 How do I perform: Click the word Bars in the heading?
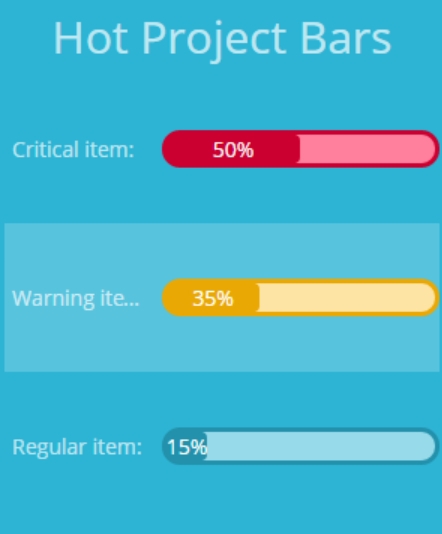point(346,37)
